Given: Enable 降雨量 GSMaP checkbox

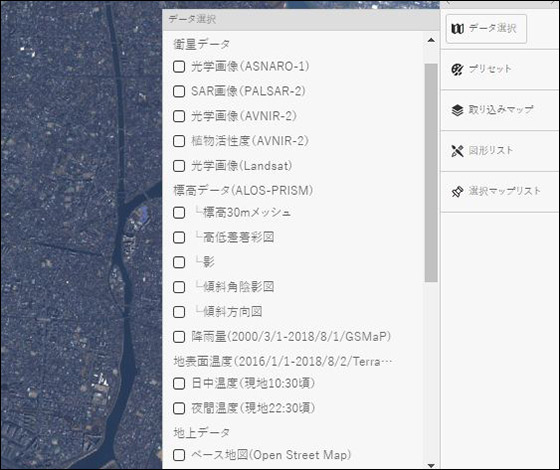Looking at the screenshot, I should (x=179, y=337).
